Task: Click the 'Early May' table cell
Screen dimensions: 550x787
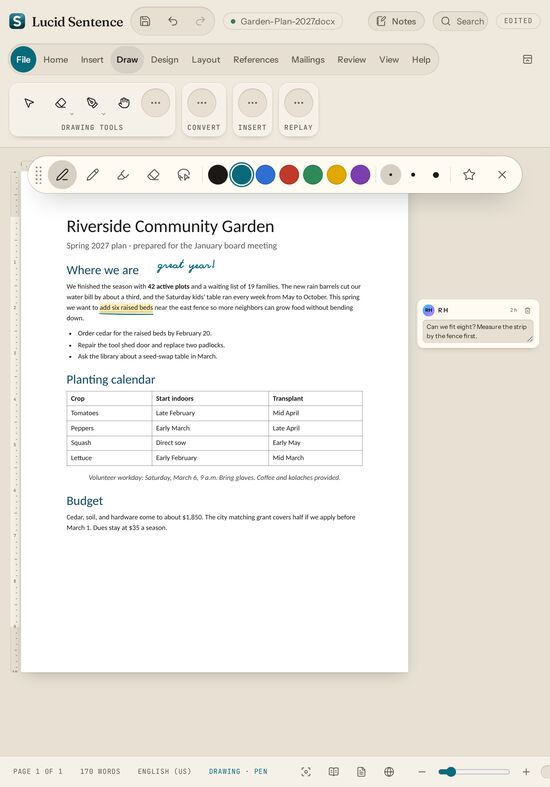Action: click(315, 443)
